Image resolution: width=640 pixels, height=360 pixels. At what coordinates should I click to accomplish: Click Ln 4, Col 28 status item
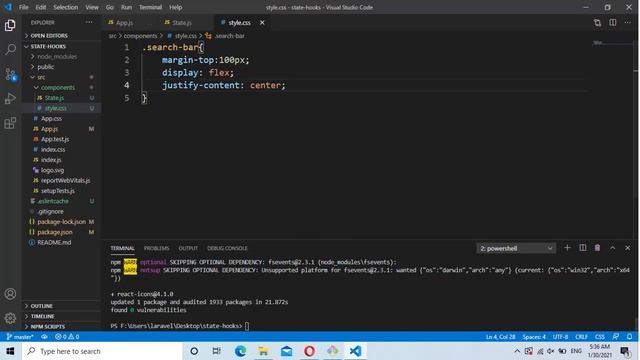click(x=500, y=337)
